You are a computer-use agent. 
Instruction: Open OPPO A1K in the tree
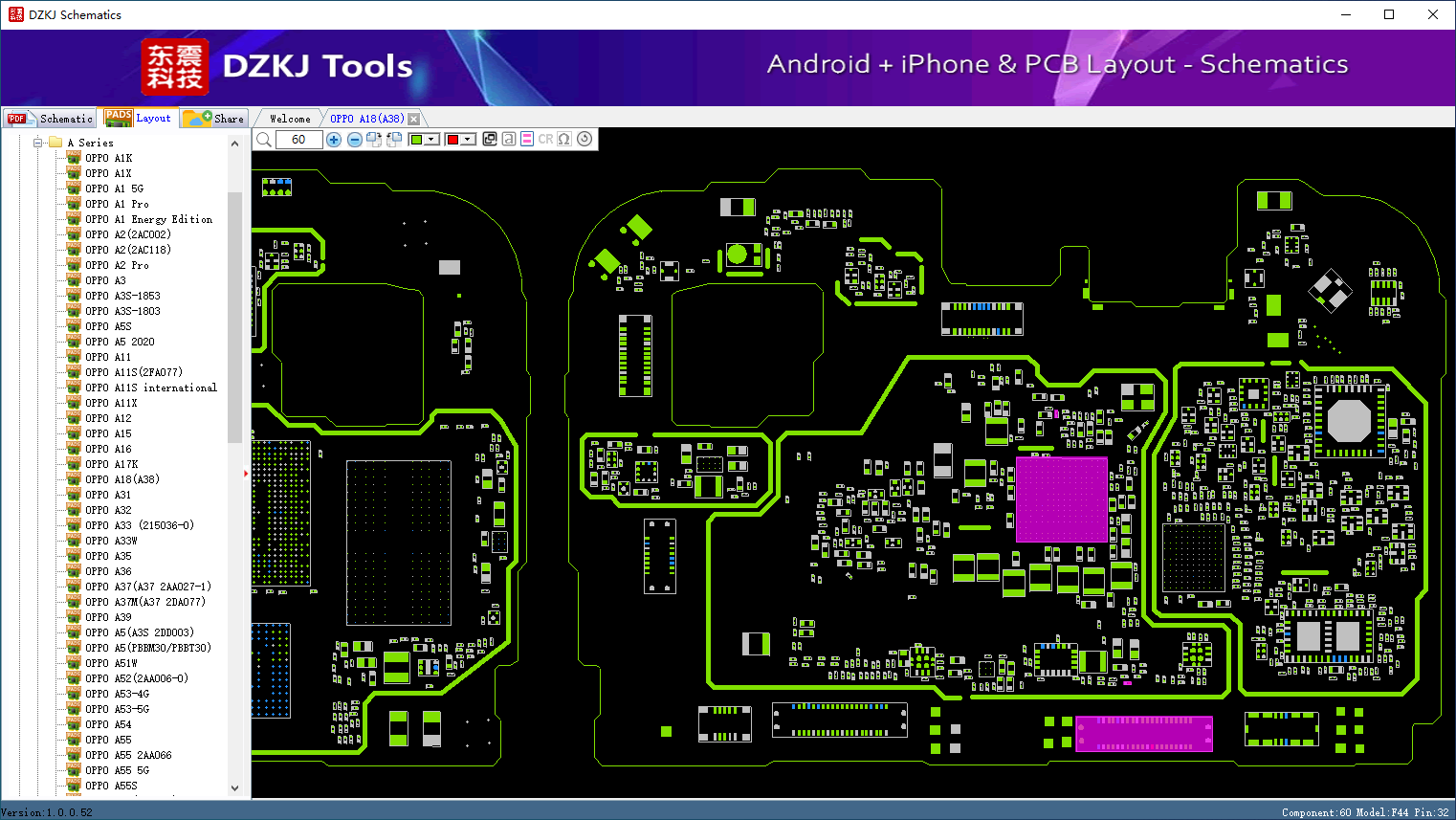(x=109, y=158)
